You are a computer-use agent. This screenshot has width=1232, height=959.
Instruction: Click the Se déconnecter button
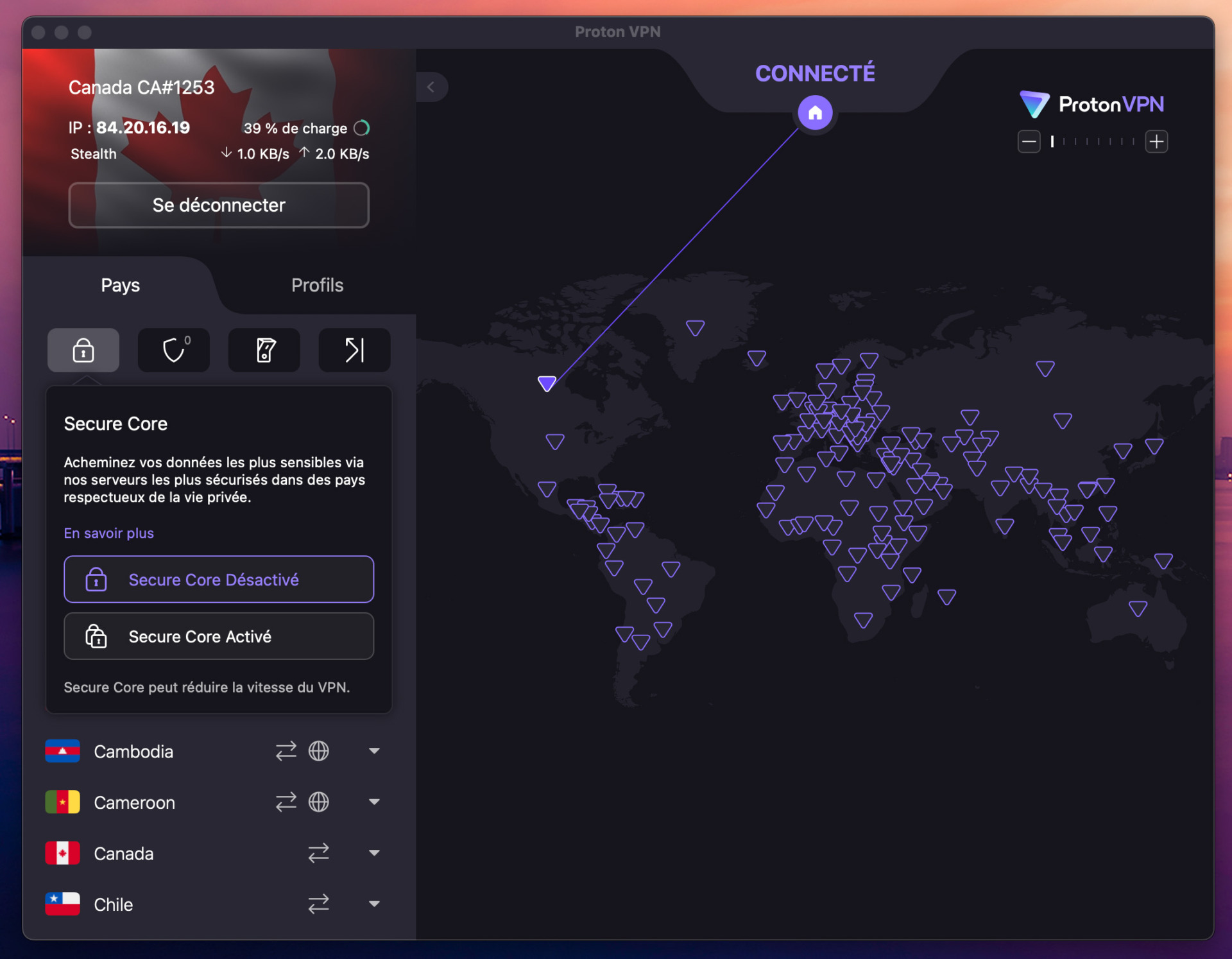pos(219,205)
